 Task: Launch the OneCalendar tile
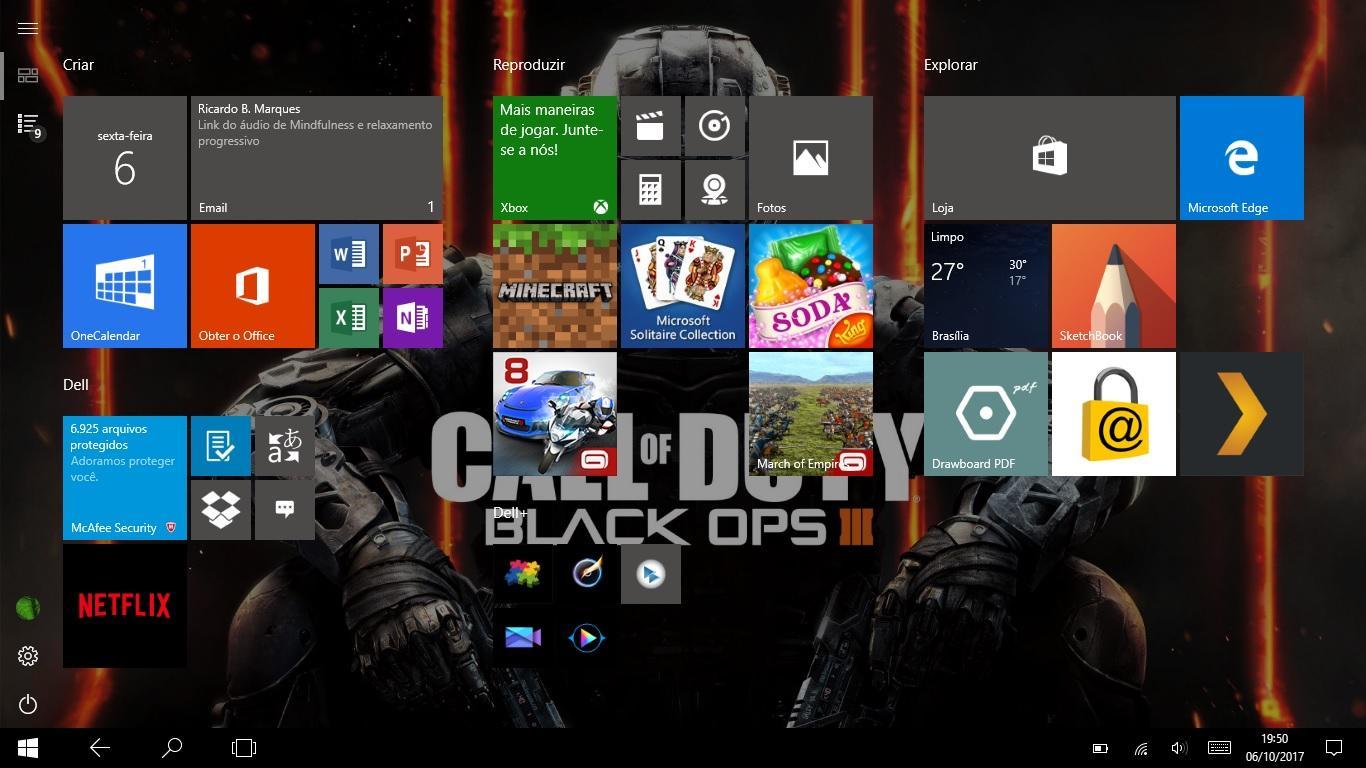coord(125,286)
